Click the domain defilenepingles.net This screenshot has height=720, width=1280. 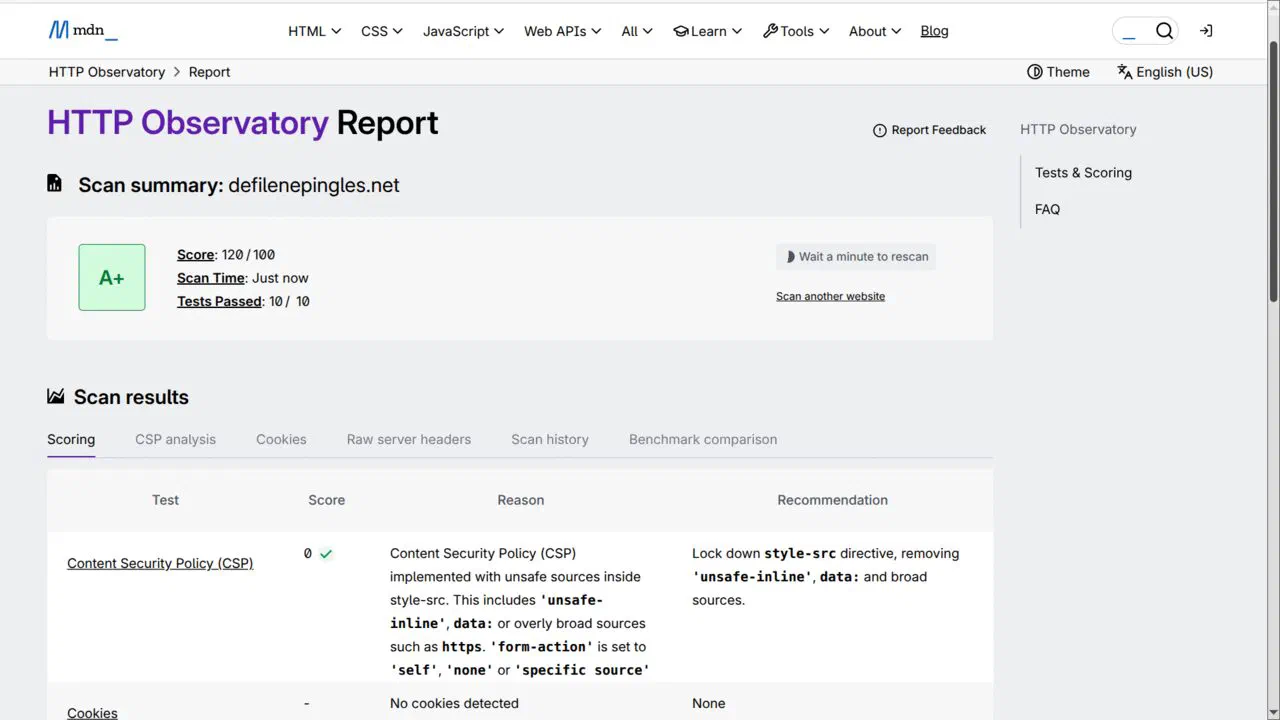[314, 185]
